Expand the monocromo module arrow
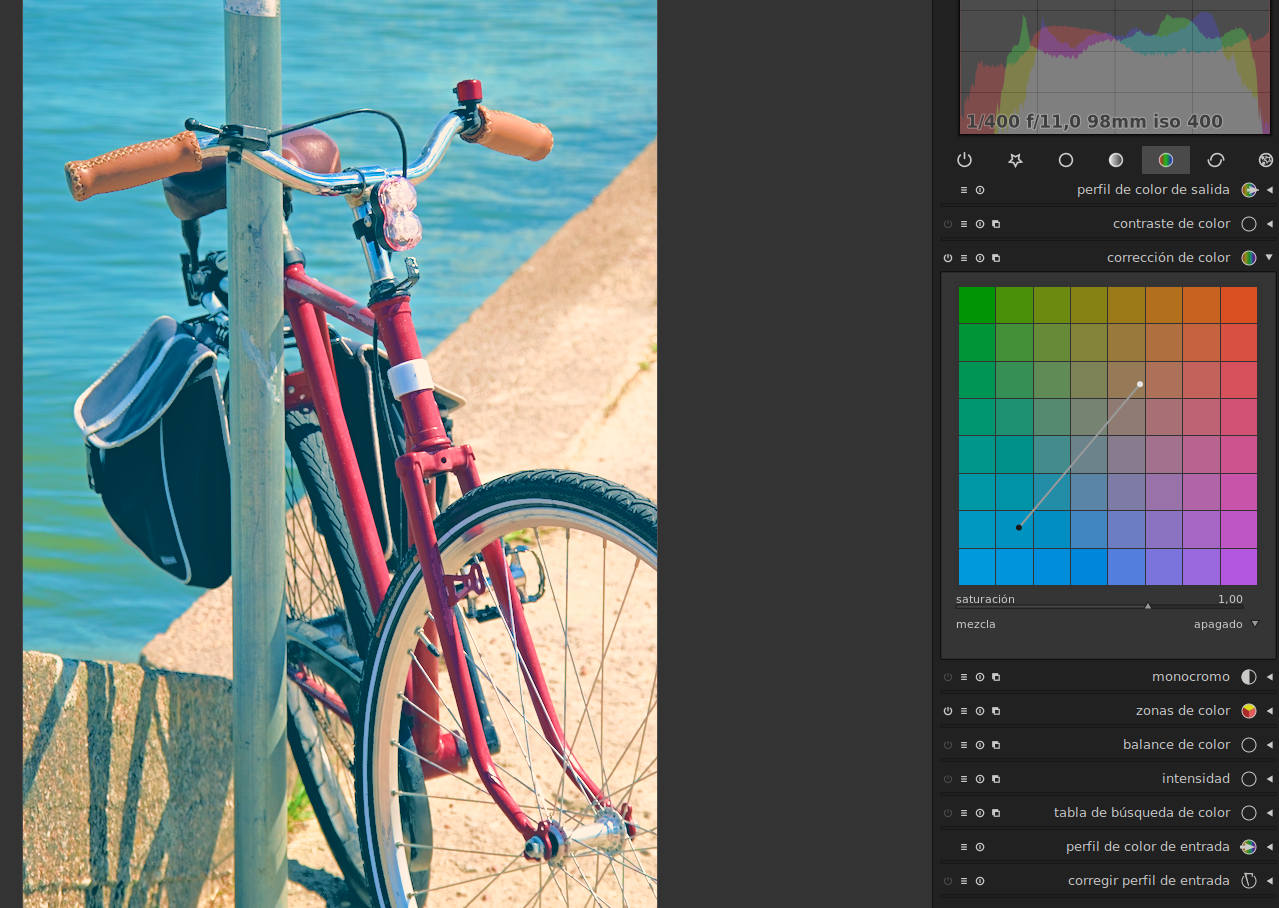1279x908 pixels. click(x=1269, y=677)
